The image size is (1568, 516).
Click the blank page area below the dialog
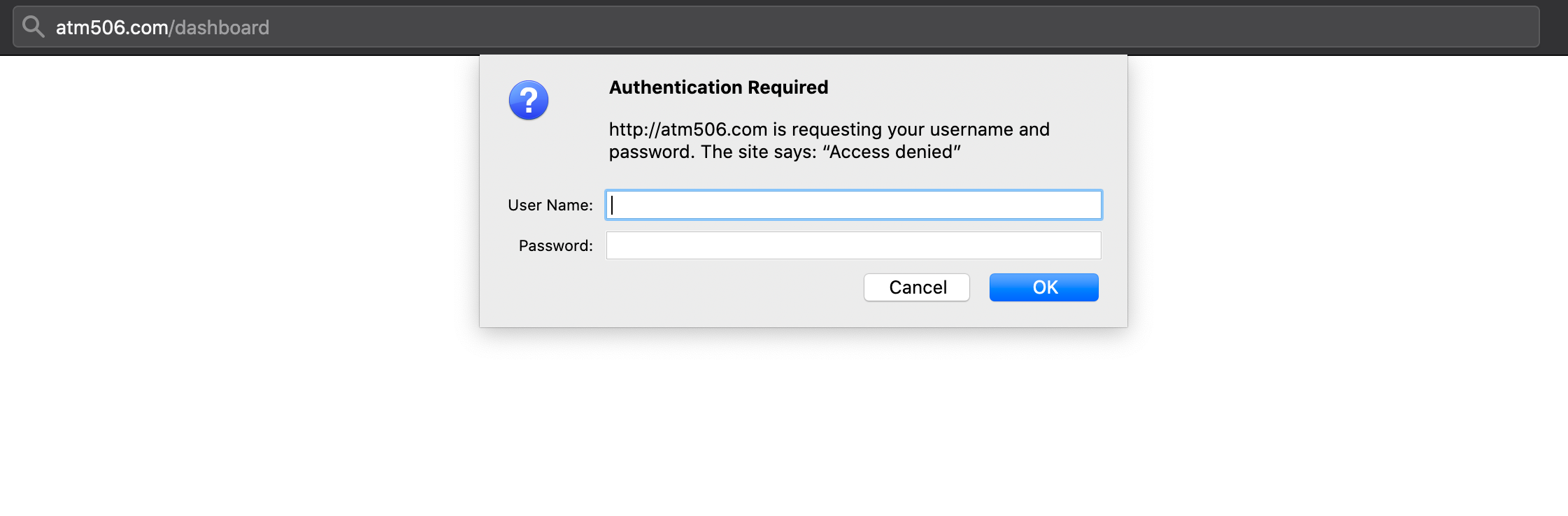(x=803, y=420)
